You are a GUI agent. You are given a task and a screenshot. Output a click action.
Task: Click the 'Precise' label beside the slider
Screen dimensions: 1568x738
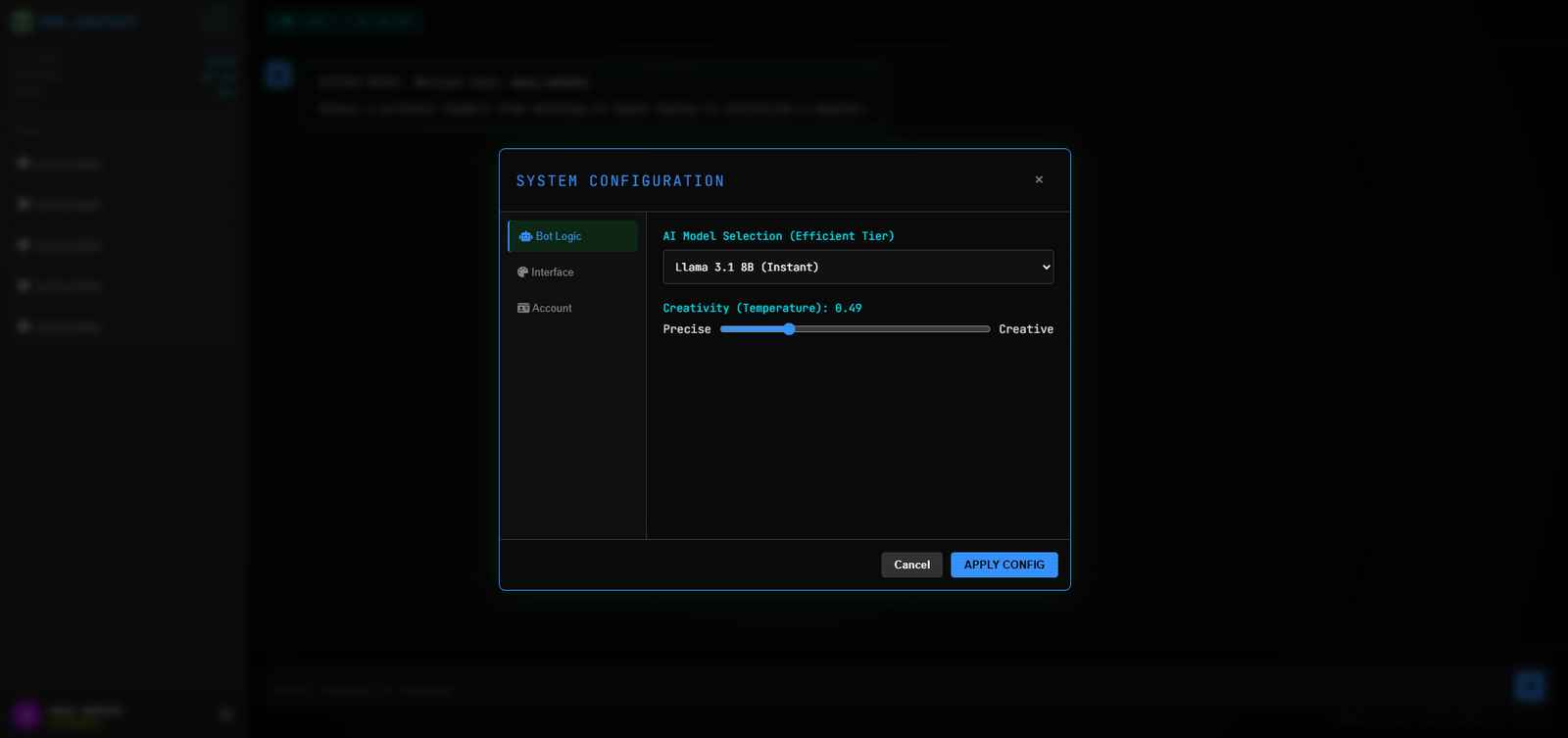687,329
